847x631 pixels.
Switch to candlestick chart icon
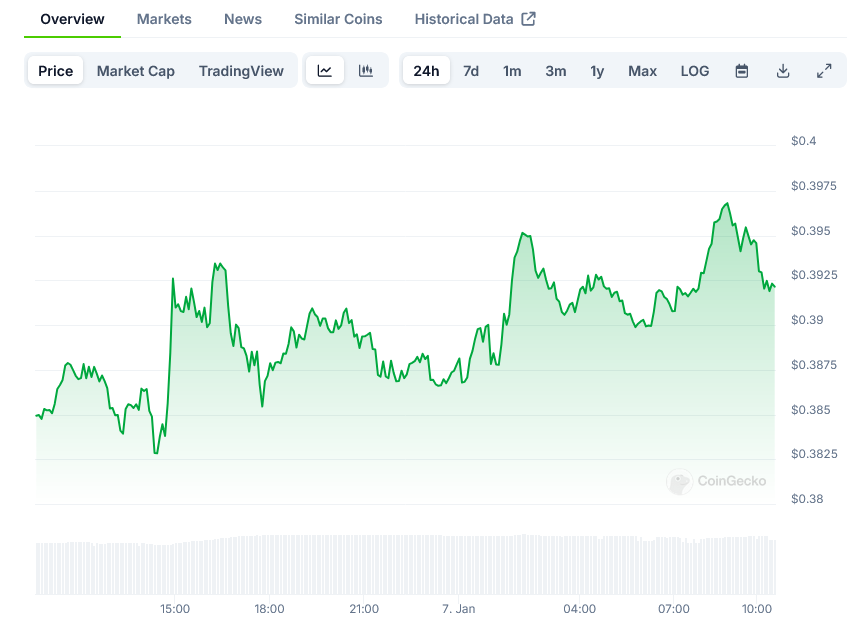[x=366, y=71]
